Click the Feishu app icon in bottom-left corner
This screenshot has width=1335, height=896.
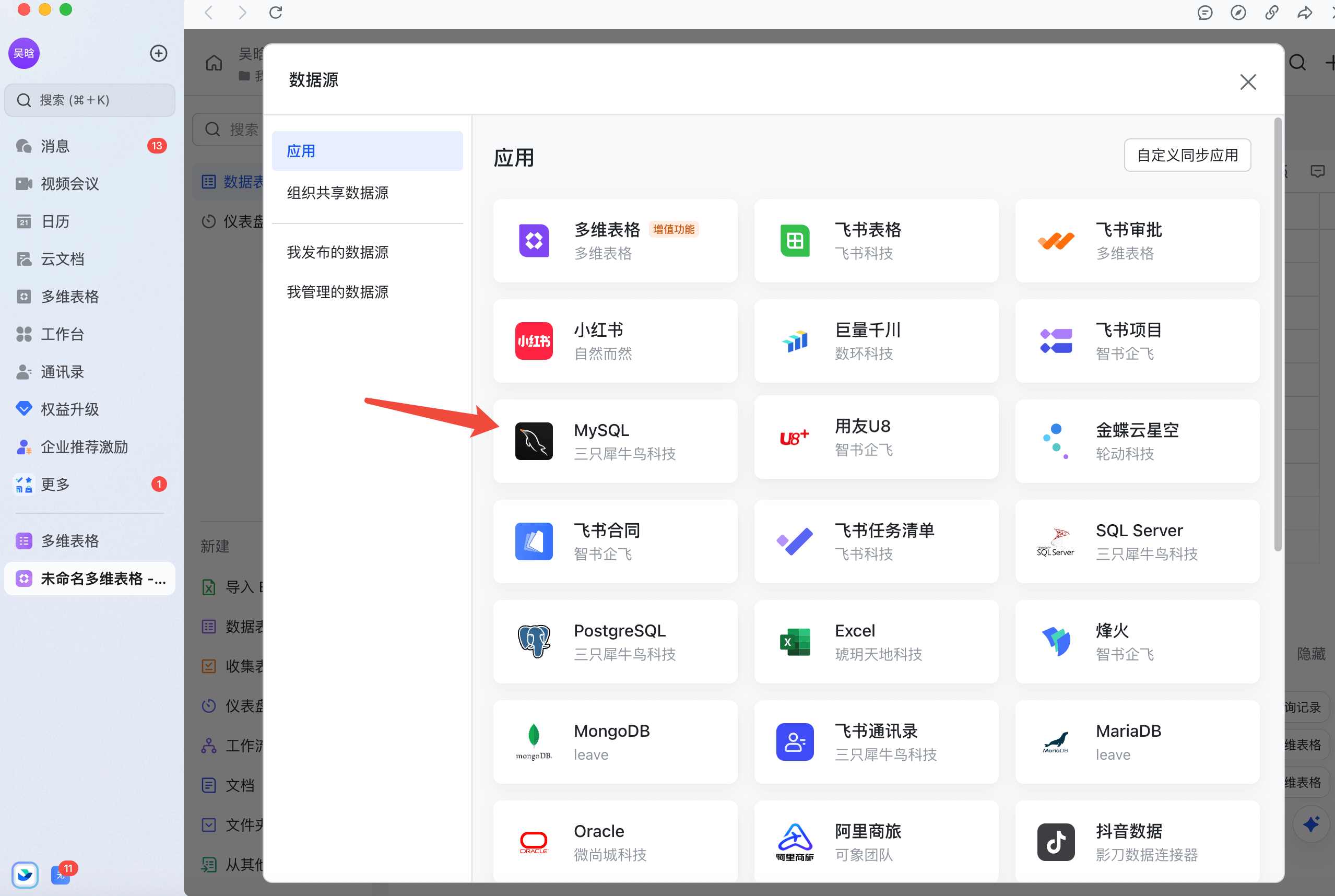pos(25,875)
